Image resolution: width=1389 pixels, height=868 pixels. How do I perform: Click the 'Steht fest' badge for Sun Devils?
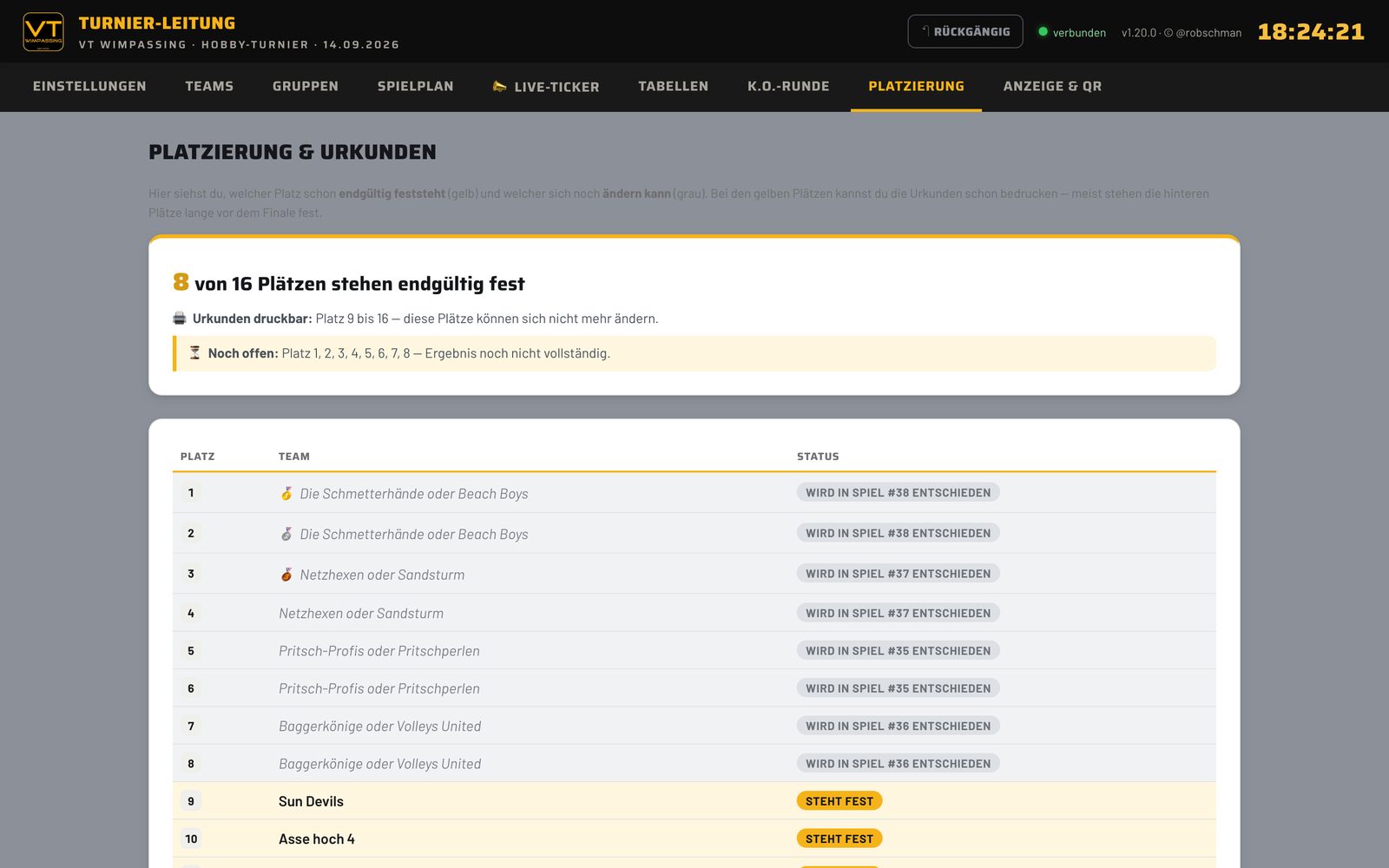tap(839, 801)
